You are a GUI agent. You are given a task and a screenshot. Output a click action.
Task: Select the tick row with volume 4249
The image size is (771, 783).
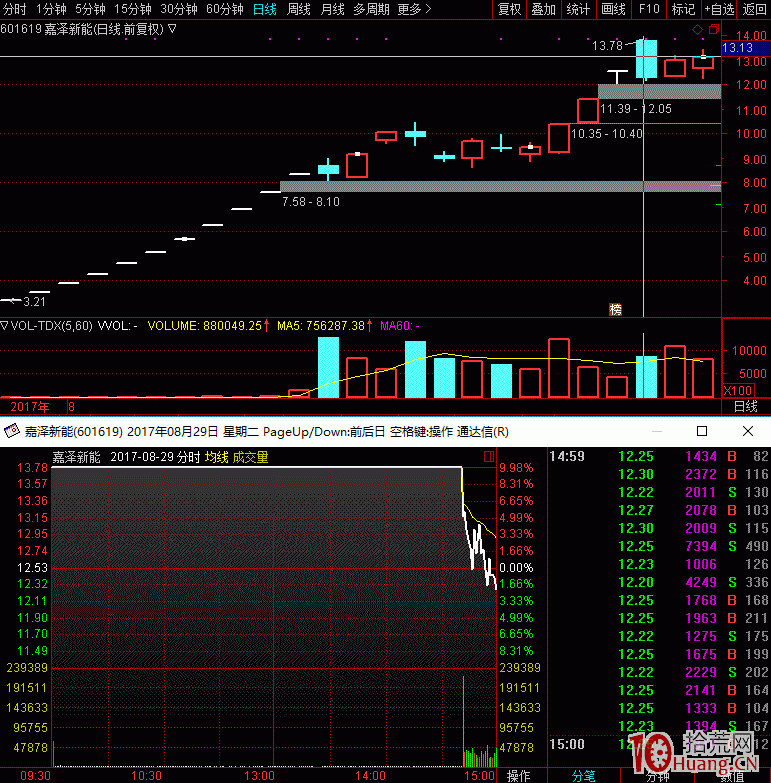coord(659,582)
